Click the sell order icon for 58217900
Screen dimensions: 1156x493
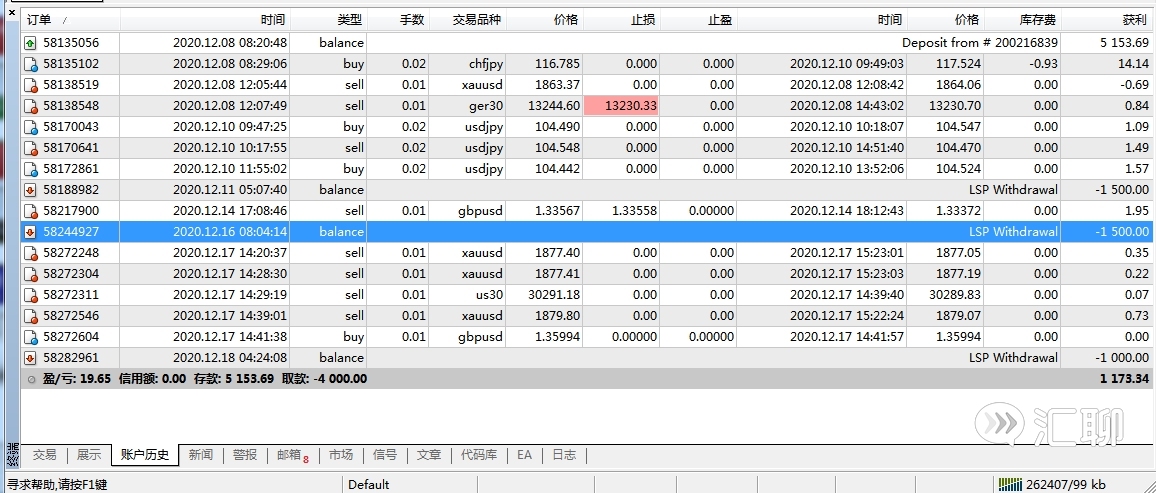click(x=30, y=211)
